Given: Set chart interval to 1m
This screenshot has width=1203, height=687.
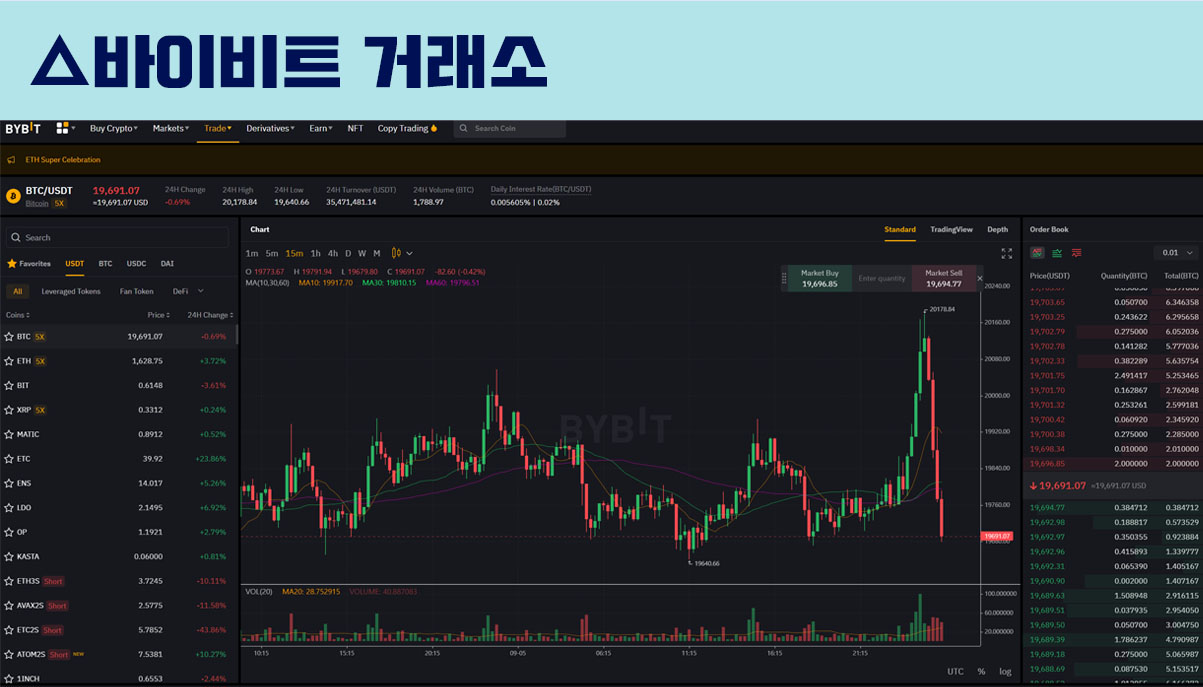Looking at the screenshot, I should point(252,253).
